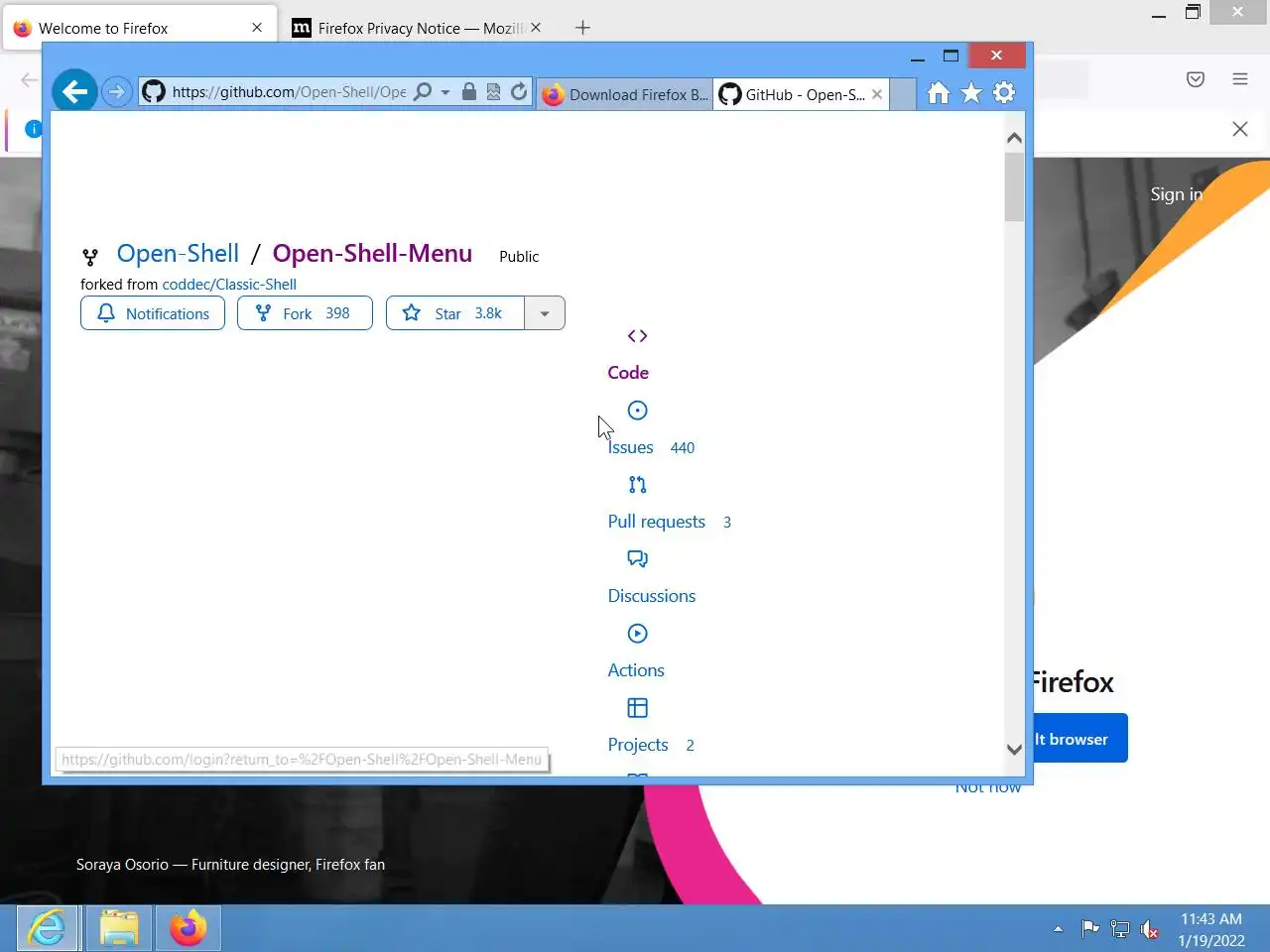The width and height of the screenshot is (1270, 952).
Task: Open the Projects 2 tab
Action: 651,745
